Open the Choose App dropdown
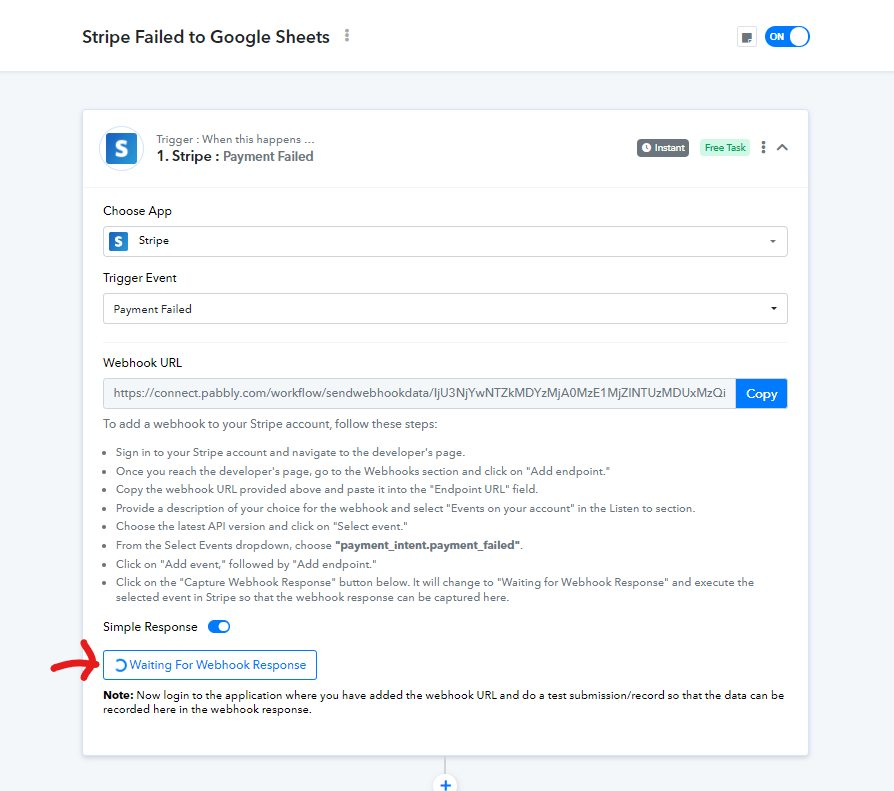The height and width of the screenshot is (791, 894). 445,241
